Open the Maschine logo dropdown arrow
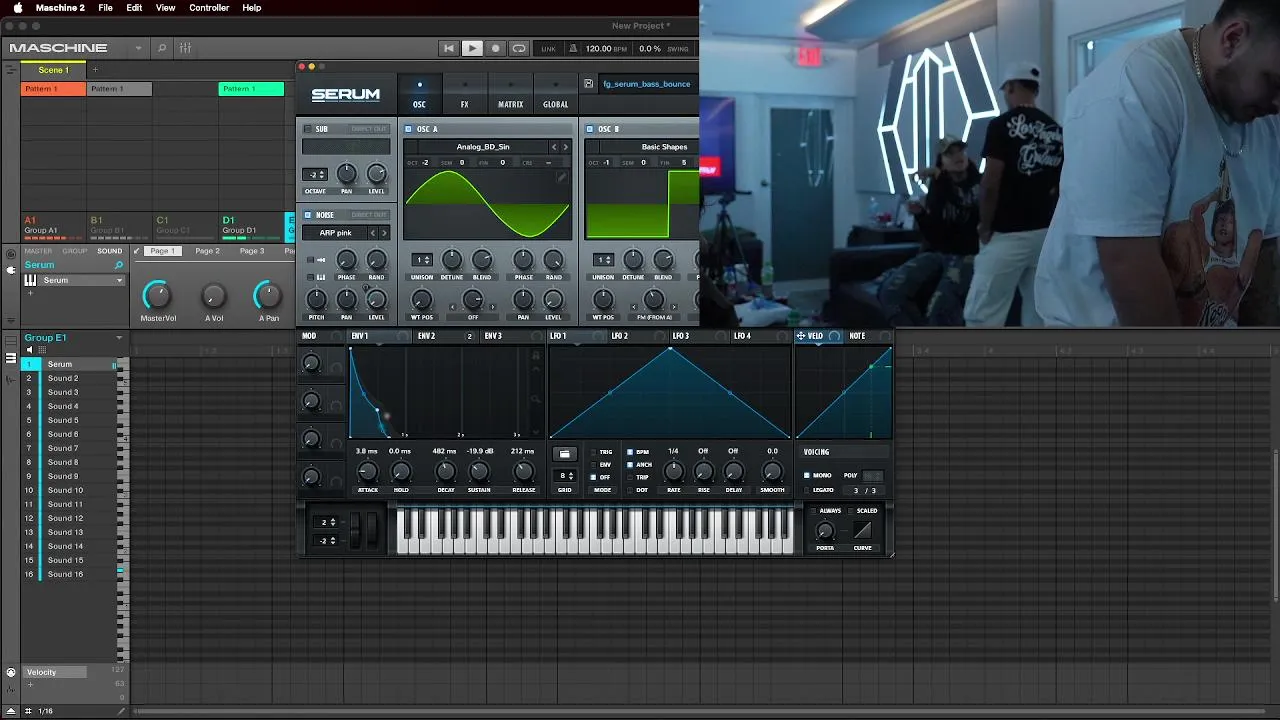1280x720 pixels. coord(138,48)
